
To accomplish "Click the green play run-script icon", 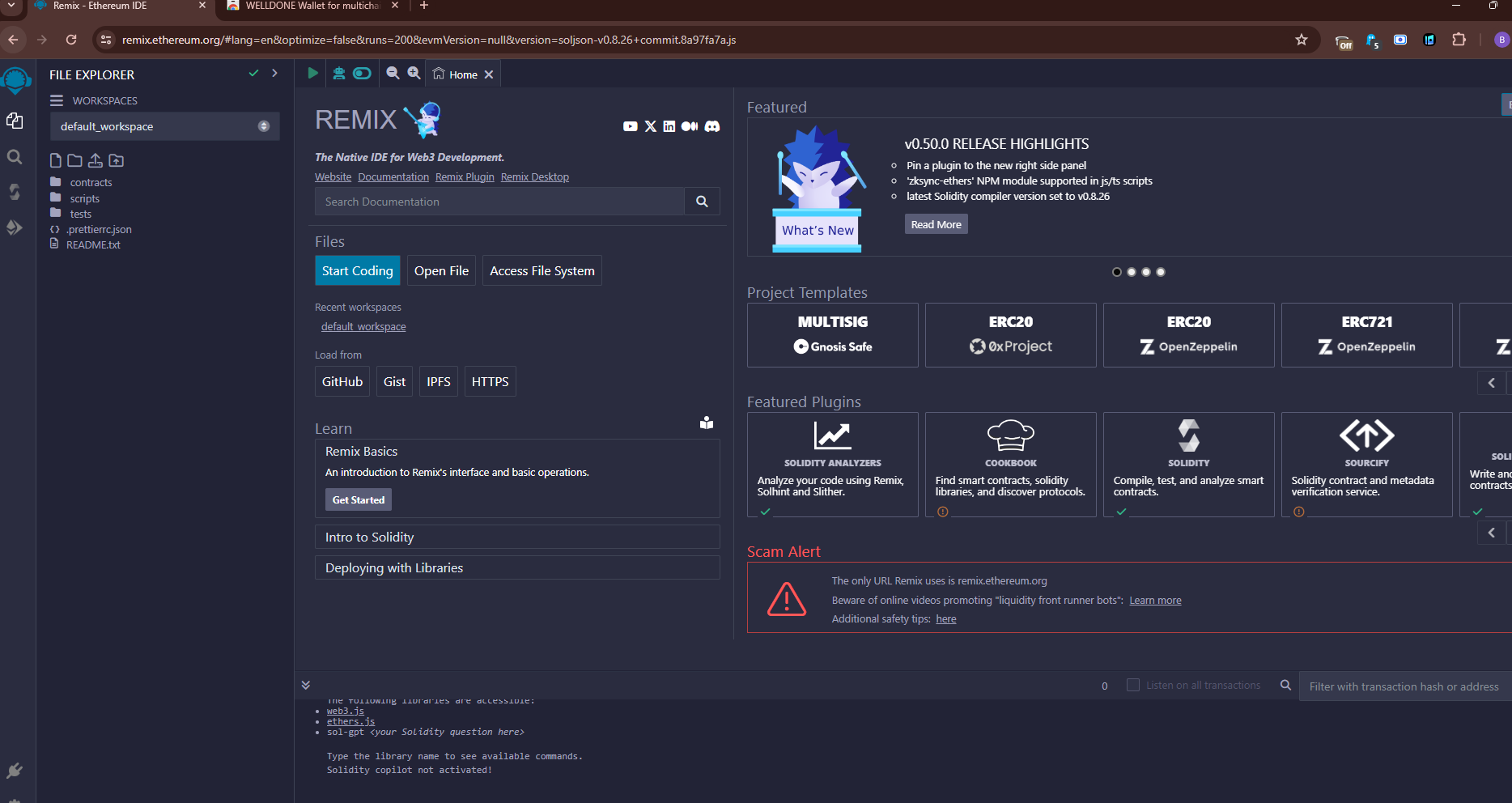I will [x=312, y=74].
